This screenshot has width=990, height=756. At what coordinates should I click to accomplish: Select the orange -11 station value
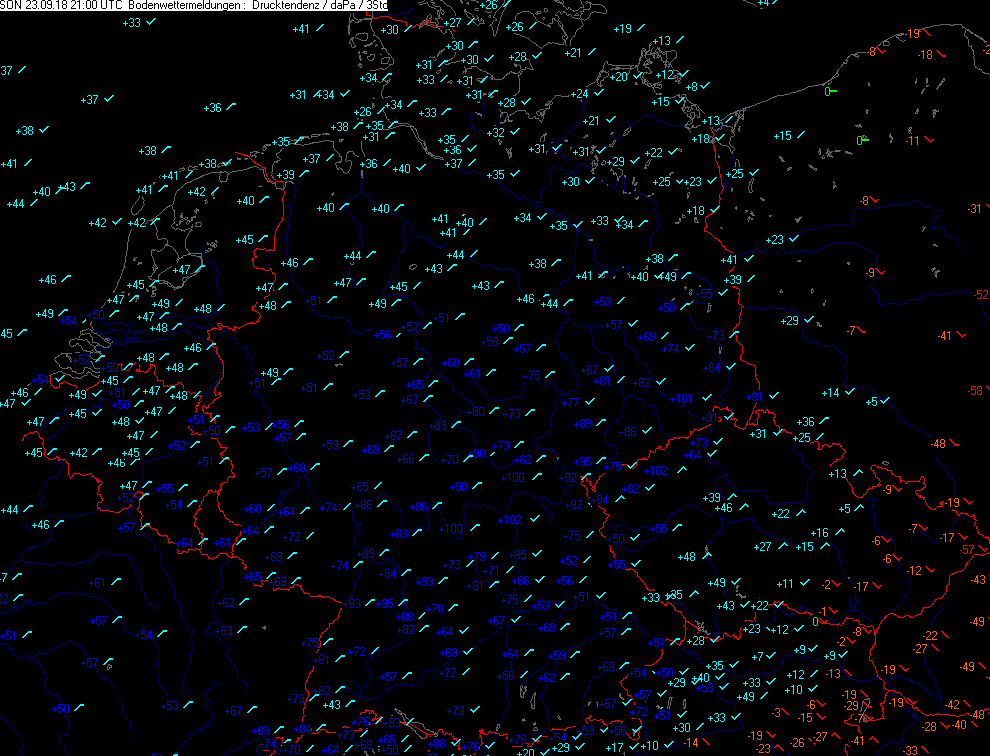click(911, 141)
